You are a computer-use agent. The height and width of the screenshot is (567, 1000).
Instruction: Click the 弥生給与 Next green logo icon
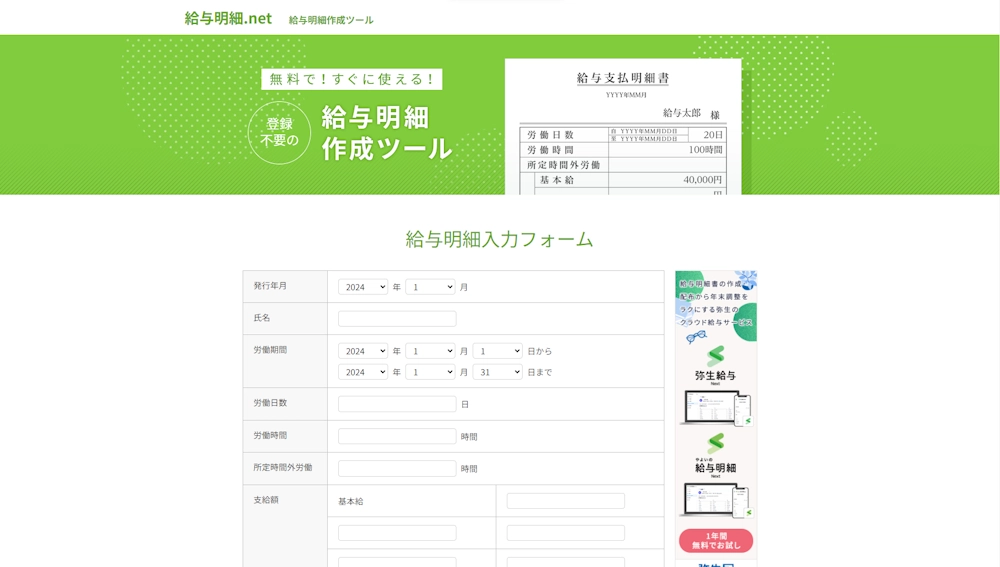[x=715, y=357]
